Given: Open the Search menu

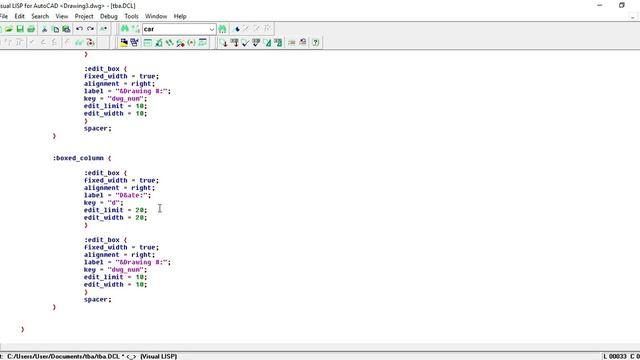Looking at the screenshot, I should 40,16.
